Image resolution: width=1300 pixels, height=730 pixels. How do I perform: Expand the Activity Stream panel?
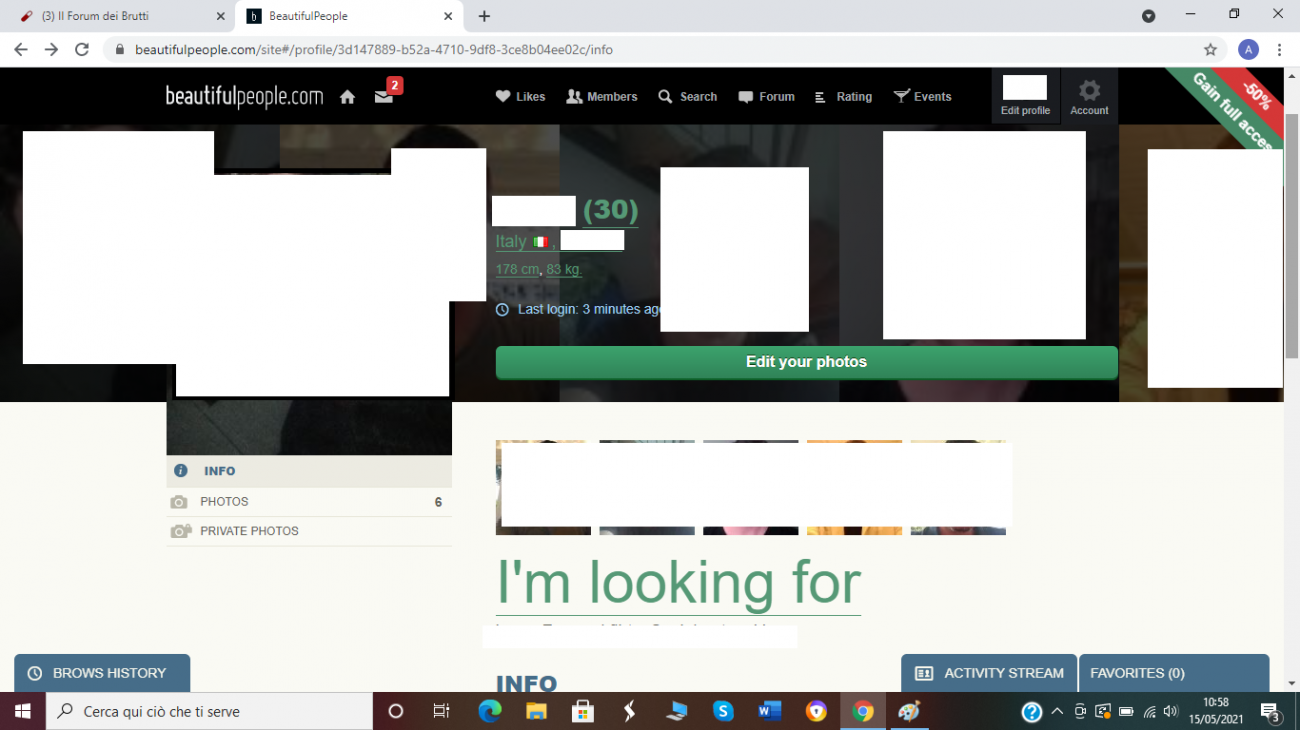[x=989, y=673]
